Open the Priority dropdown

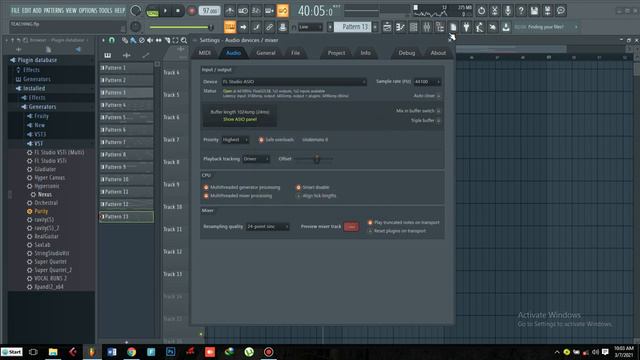click(x=235, y=140)
